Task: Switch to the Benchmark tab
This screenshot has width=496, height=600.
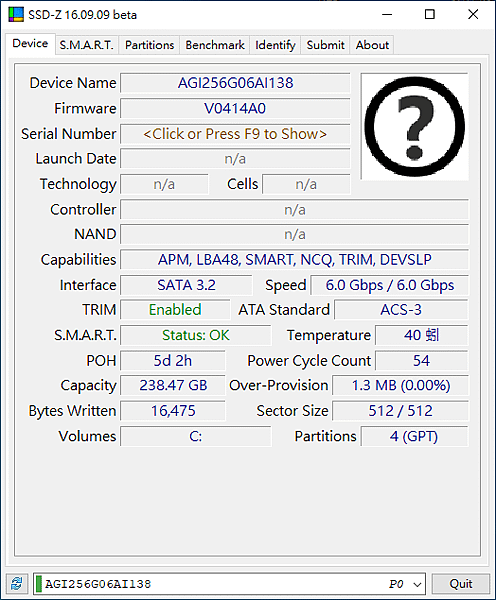Action: pos(215,45)
